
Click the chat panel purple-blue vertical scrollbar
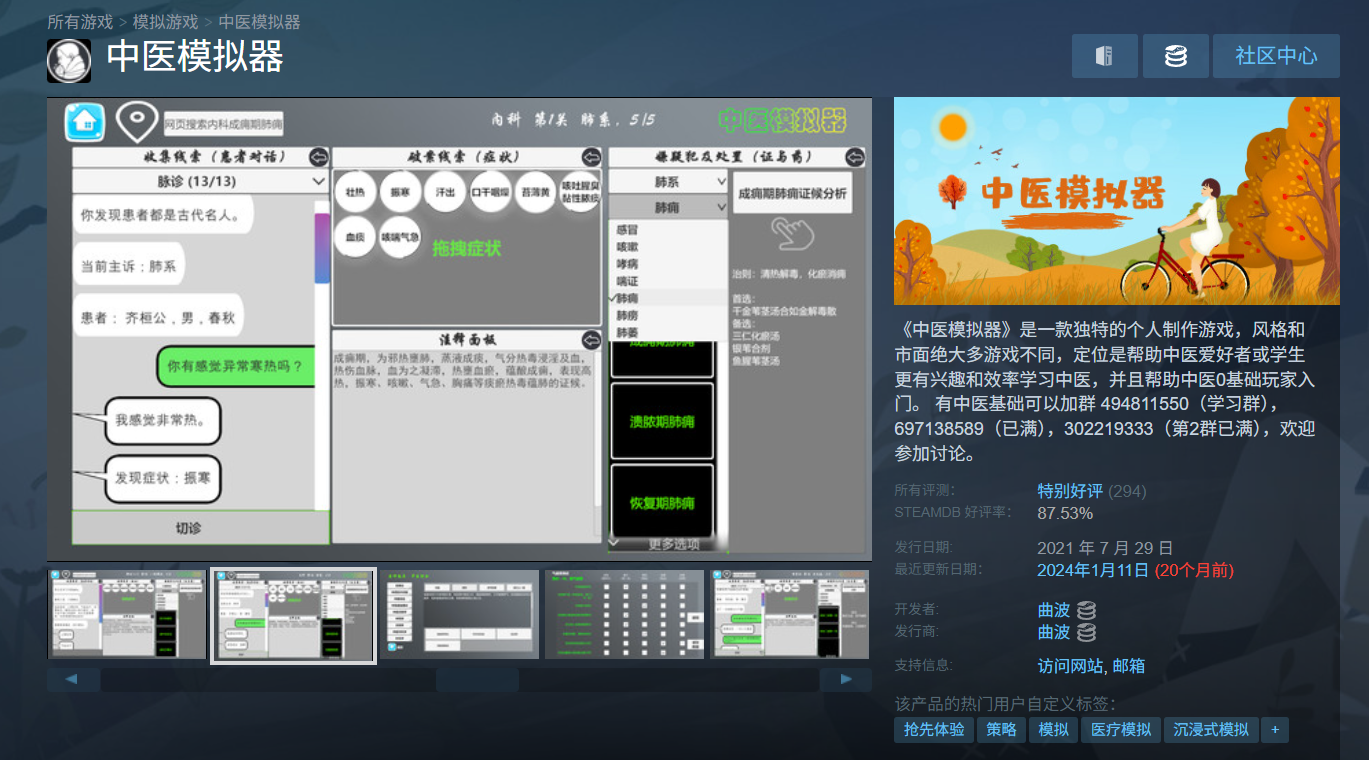pyautogui.click(x=321, y=248)
